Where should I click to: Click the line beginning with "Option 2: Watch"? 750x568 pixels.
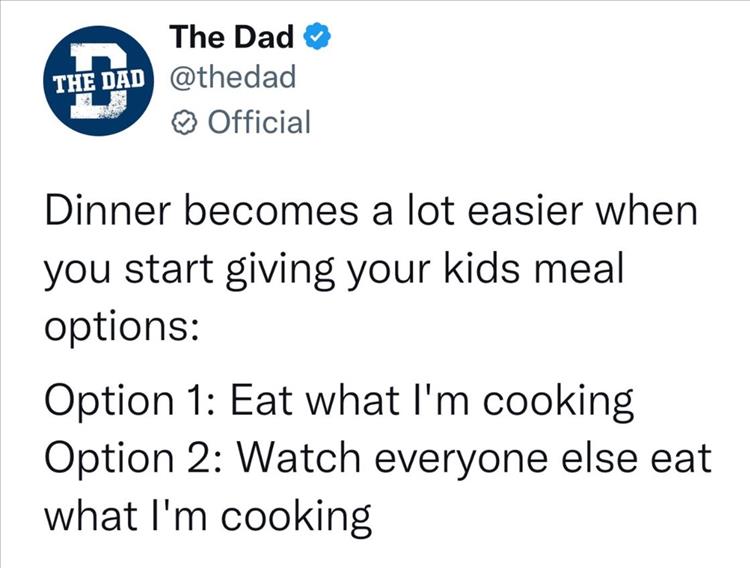click(378, 460)
